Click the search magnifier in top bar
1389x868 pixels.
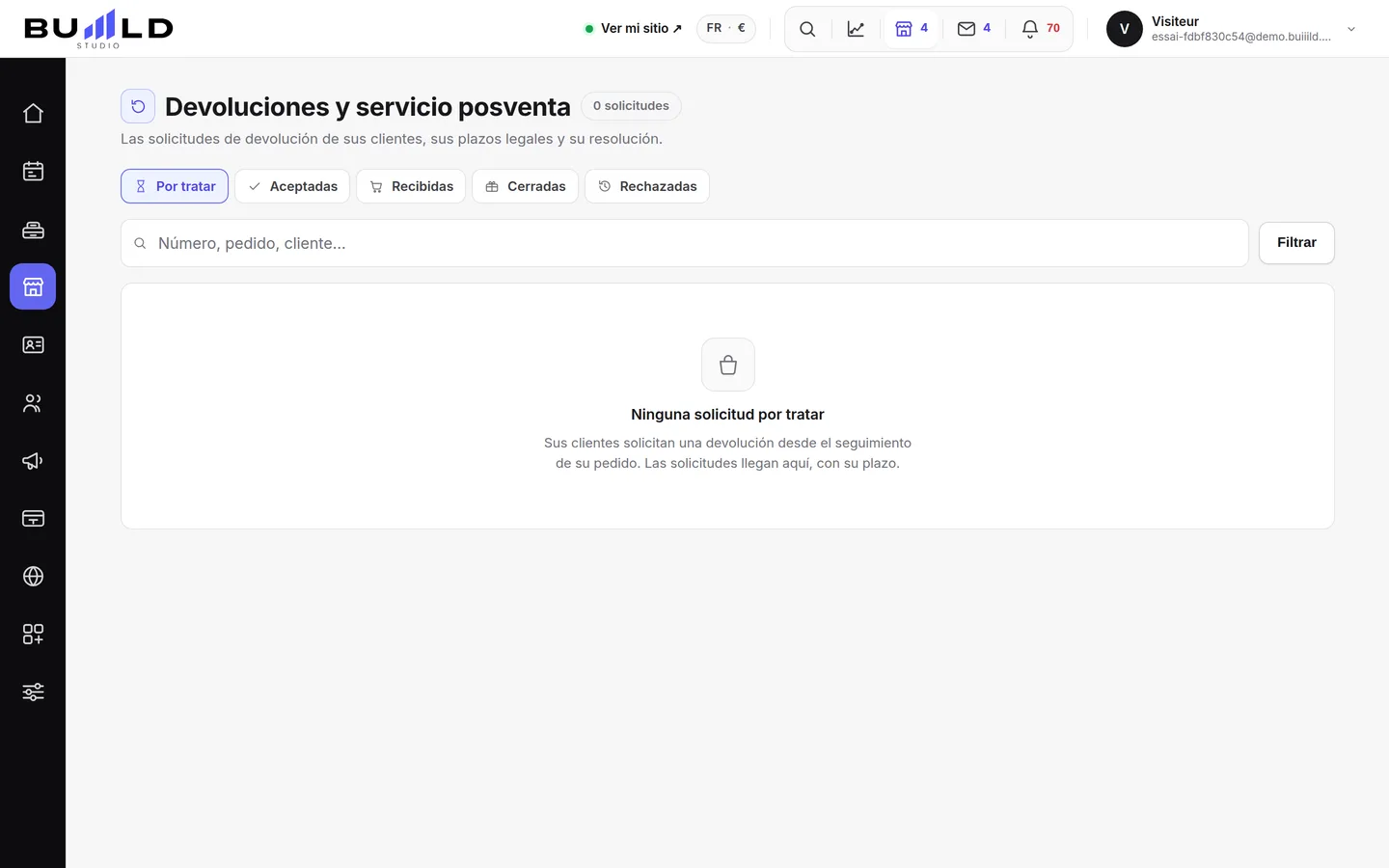click(807, 29)
